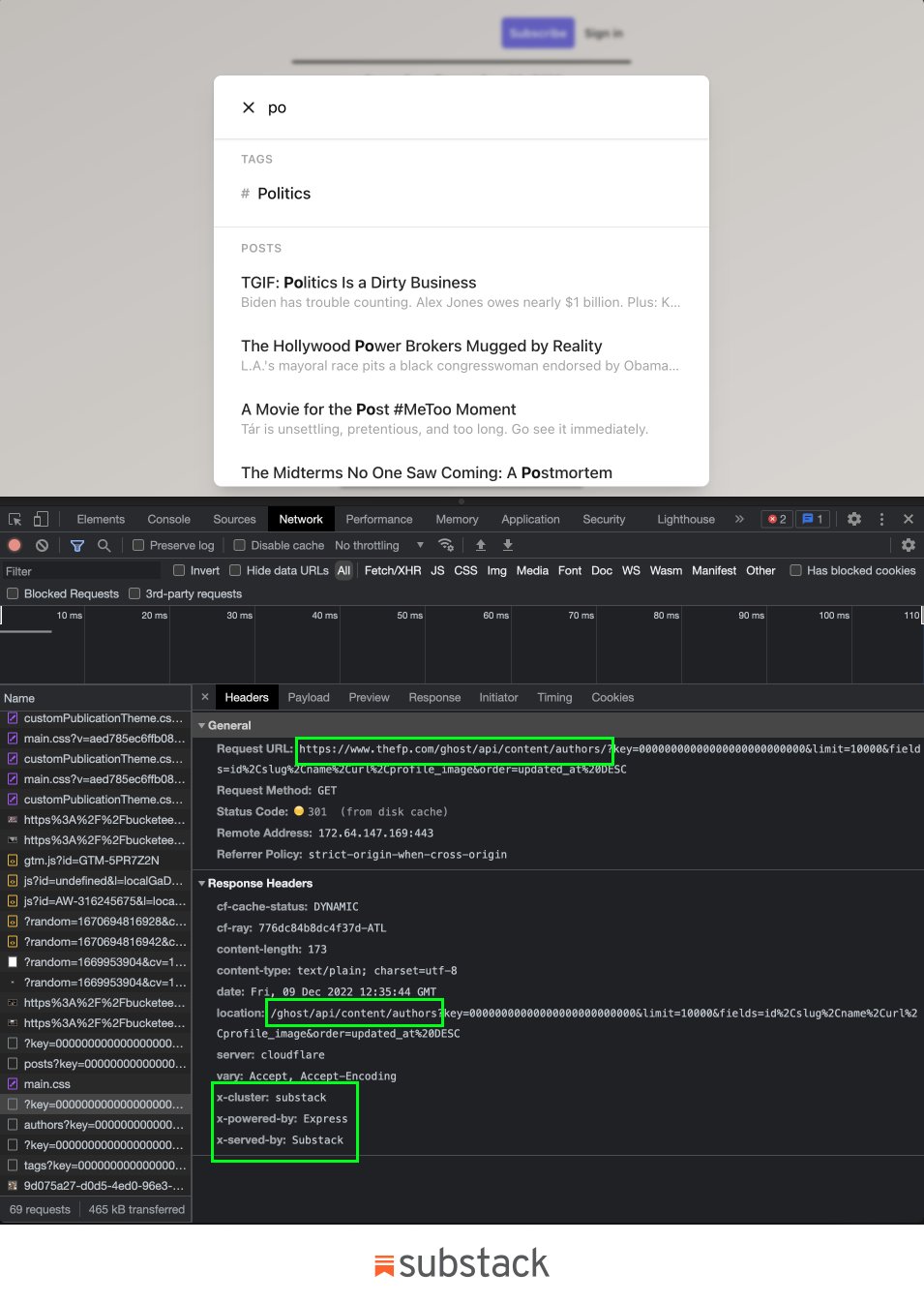Export network log as HAR
This screenshot has height=1303, width=924.
(507, 545)
